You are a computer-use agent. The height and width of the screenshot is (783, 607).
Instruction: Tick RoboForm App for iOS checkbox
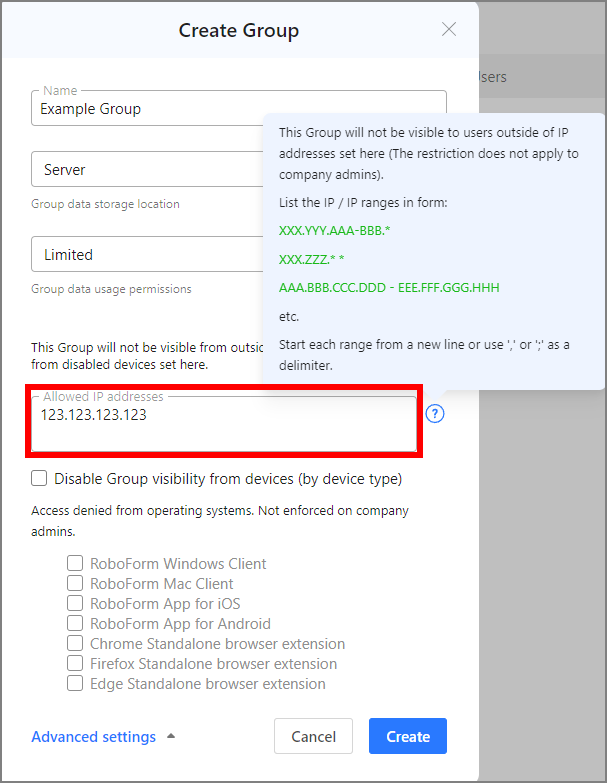pos(74,604)
